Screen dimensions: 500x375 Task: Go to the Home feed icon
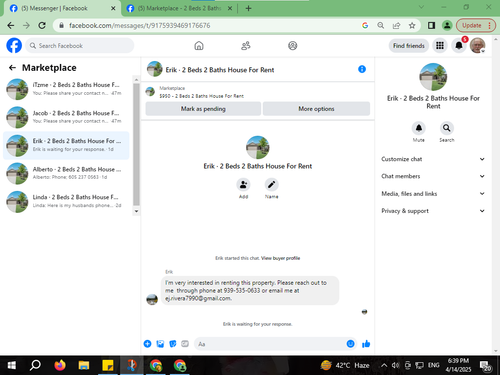199,46
